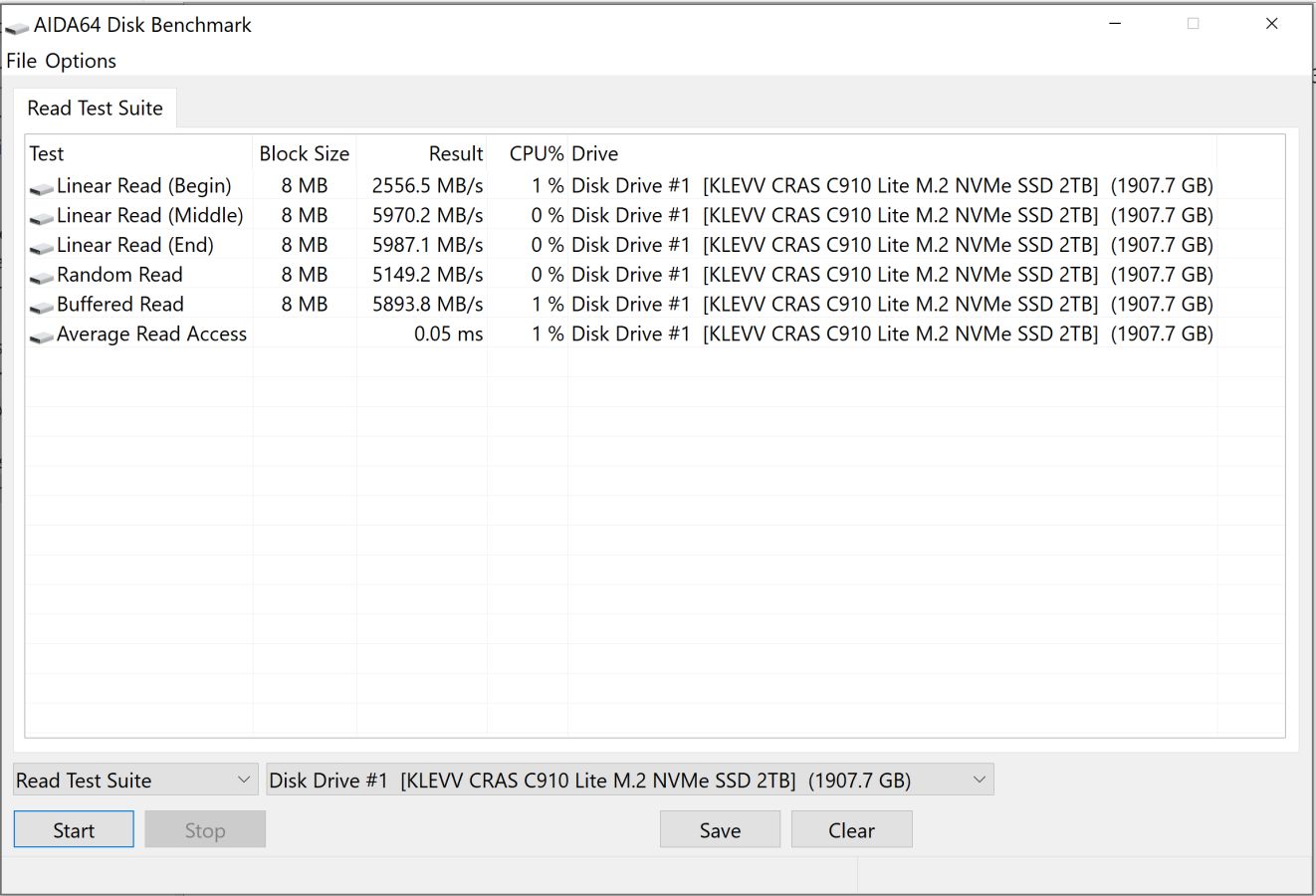1316x896 pixels.
Task: Click the drive icon beside Linear Read (End)
Action: pos(42,247)
